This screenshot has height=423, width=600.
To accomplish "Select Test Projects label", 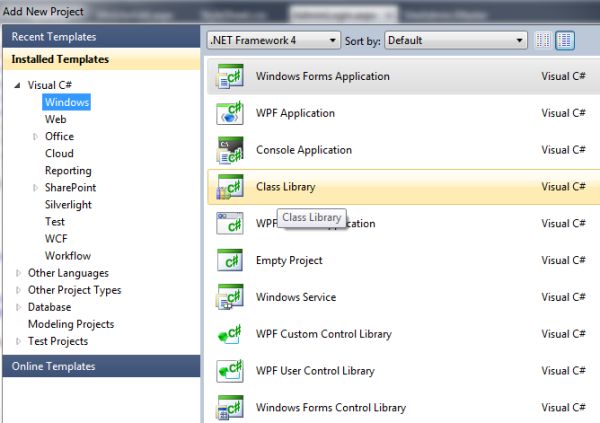I will tap(58, 341).
